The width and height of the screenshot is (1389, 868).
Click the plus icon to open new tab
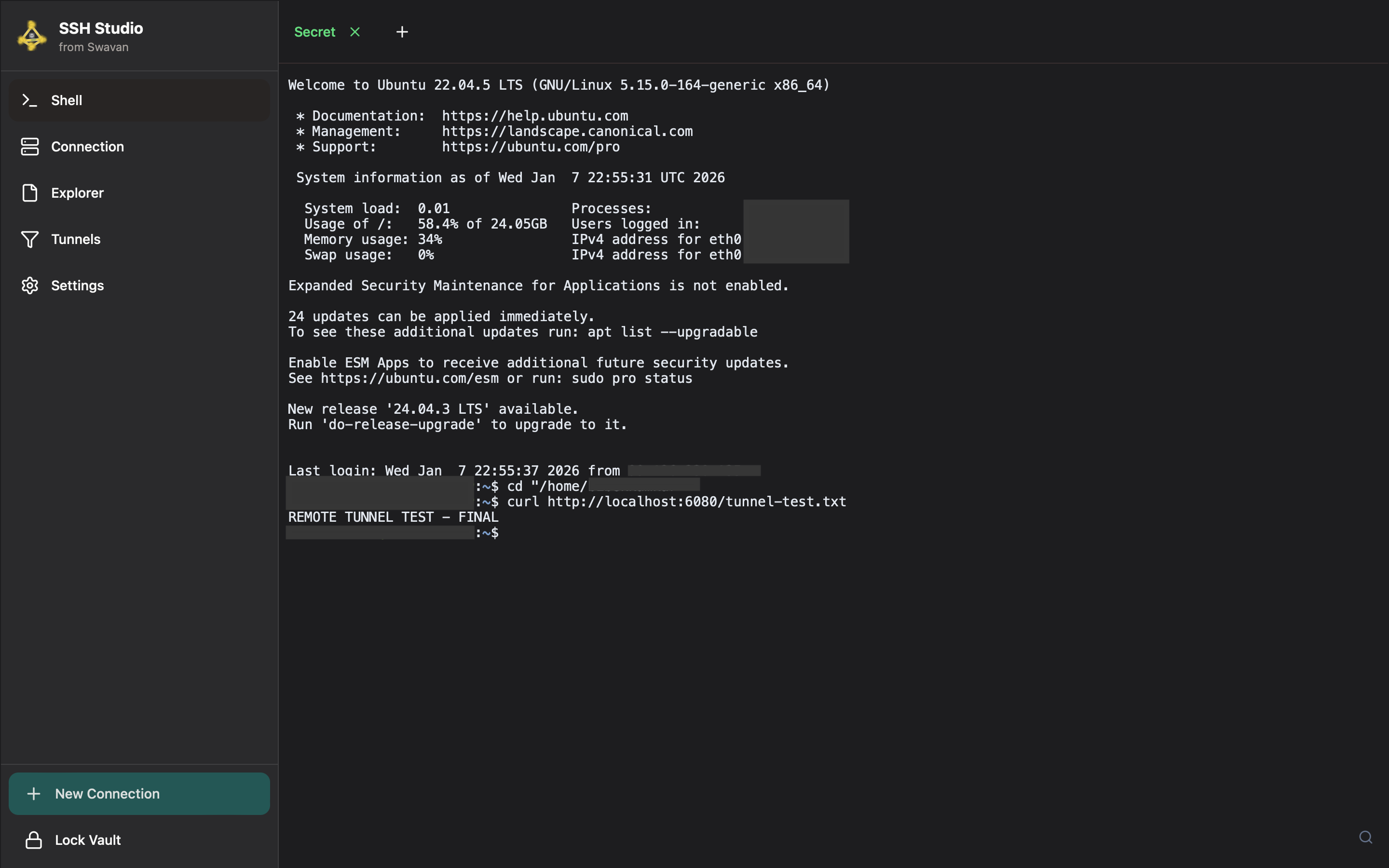402,31
